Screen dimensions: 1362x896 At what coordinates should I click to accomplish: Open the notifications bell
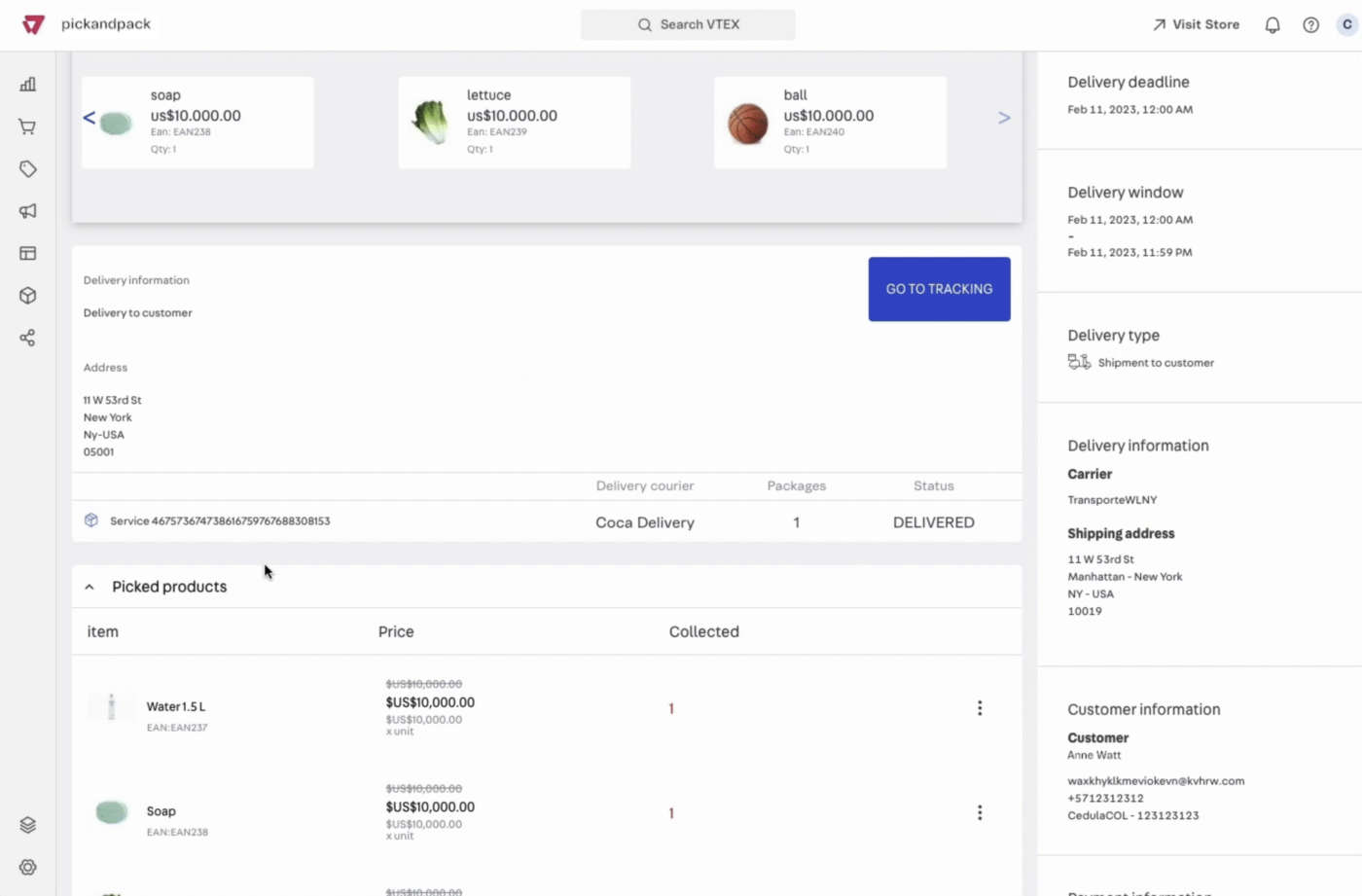[x=1272, y=25]
